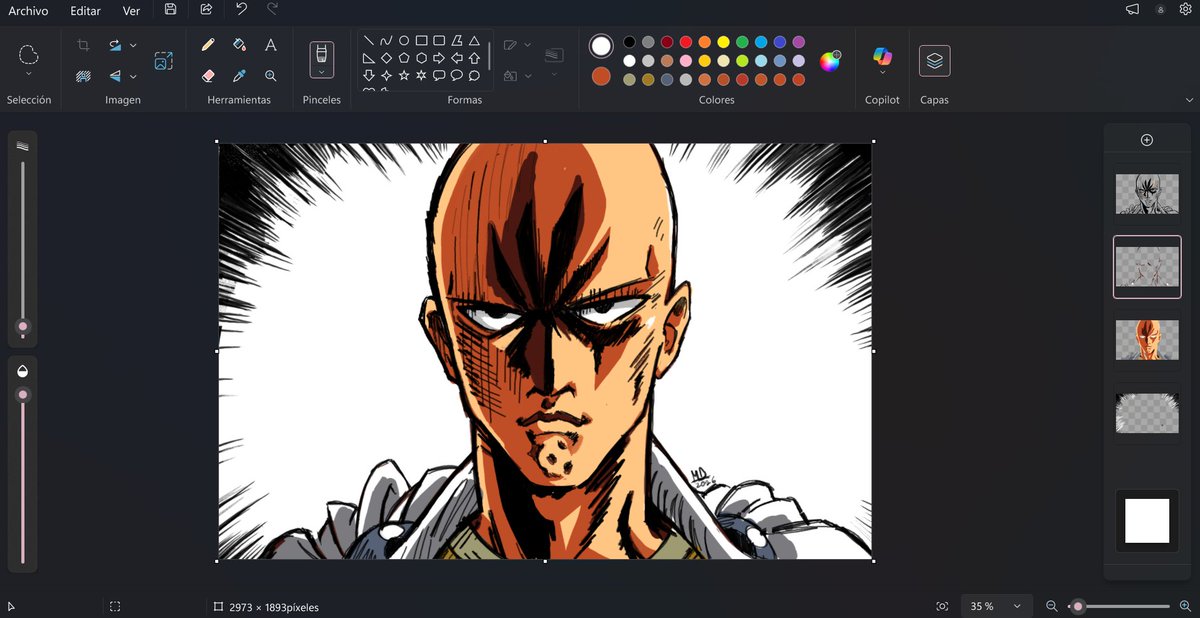Select the Triangle shape

pos(474,41)
